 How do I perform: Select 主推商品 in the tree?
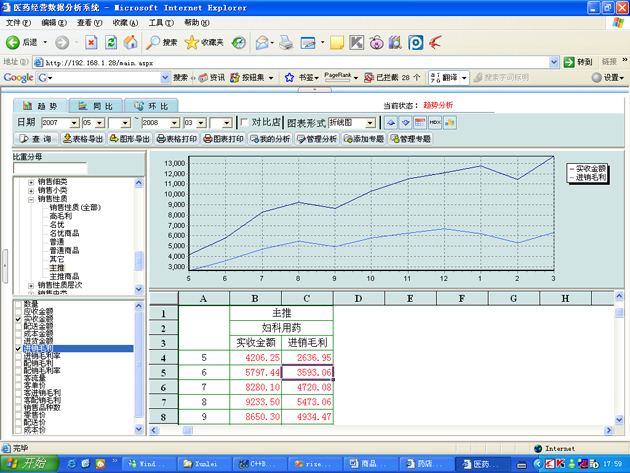(64, 276)
